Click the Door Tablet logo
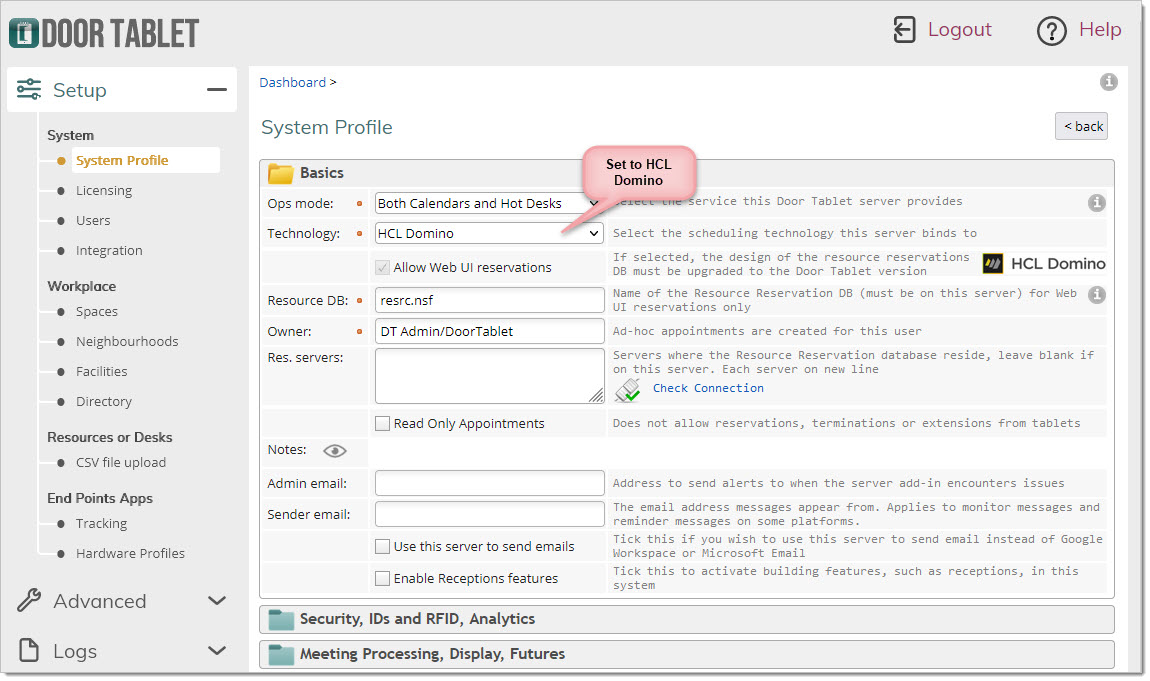This screenshot has width=1150, height=681. click(104, 32)
